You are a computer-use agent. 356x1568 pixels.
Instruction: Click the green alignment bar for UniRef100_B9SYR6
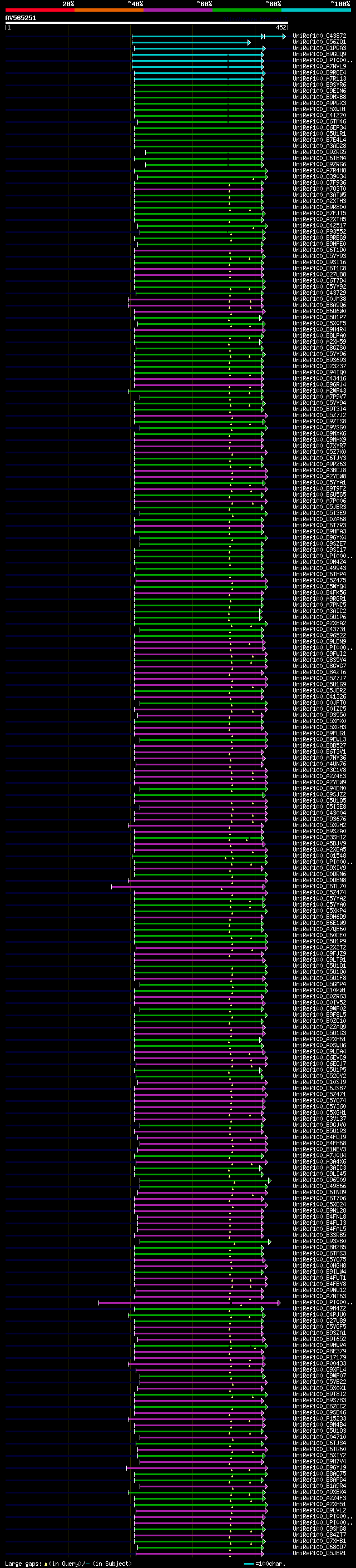click(199, 85)
